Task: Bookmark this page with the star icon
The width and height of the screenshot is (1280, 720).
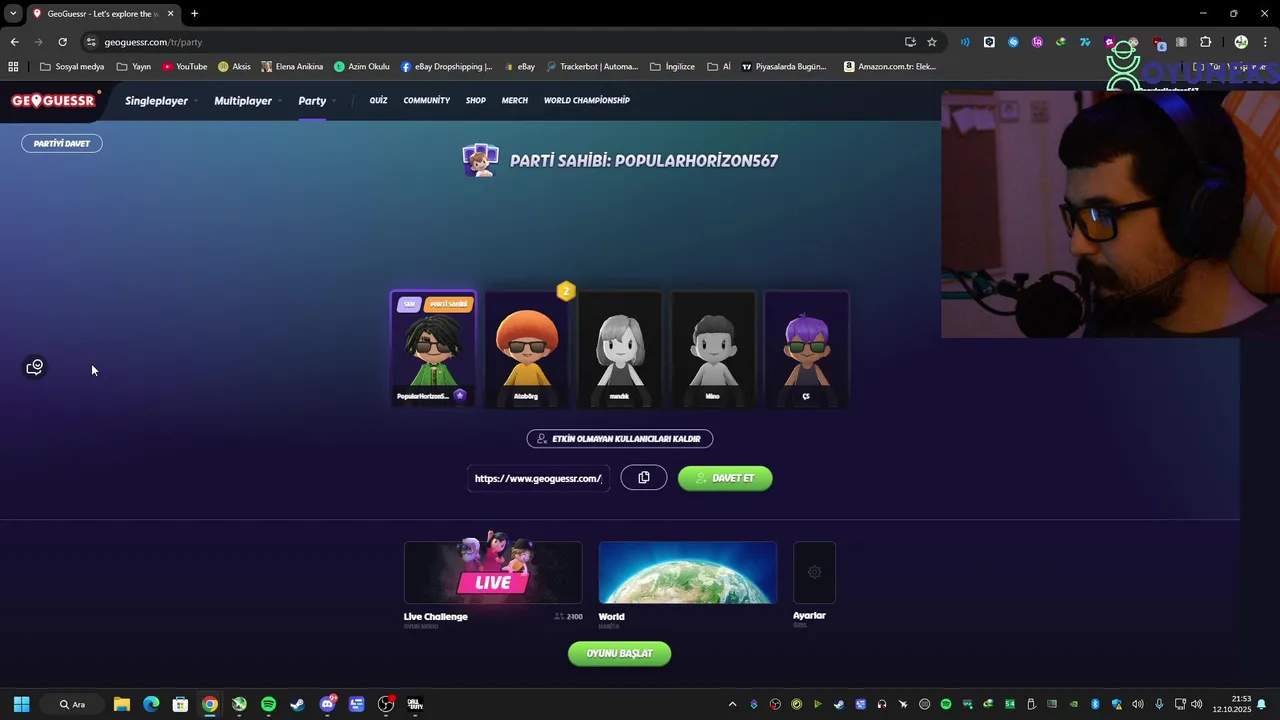Action: (x=932, y=42)
